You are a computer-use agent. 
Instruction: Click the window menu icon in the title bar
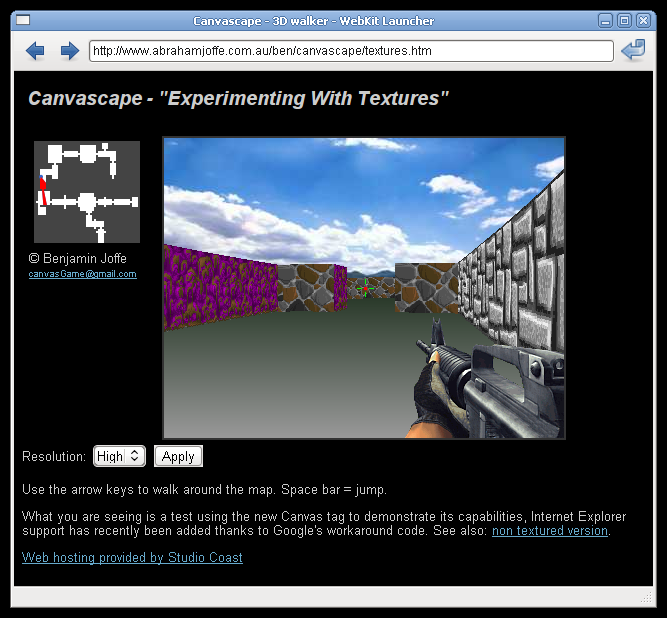click(23, 20)
